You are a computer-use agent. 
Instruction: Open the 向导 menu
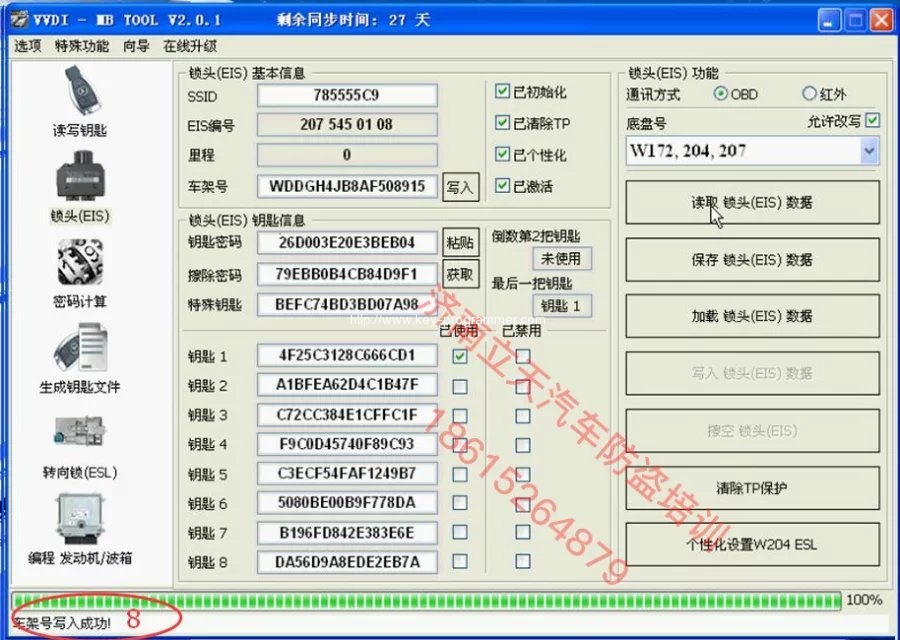click(136, 46)
